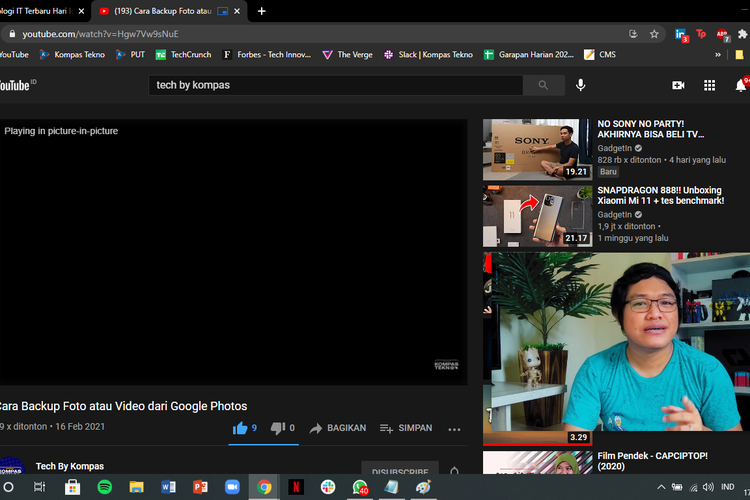Screen dimensions: 750x500
Task: Open the TechCrunch bookmark
Action: point(183,55)
